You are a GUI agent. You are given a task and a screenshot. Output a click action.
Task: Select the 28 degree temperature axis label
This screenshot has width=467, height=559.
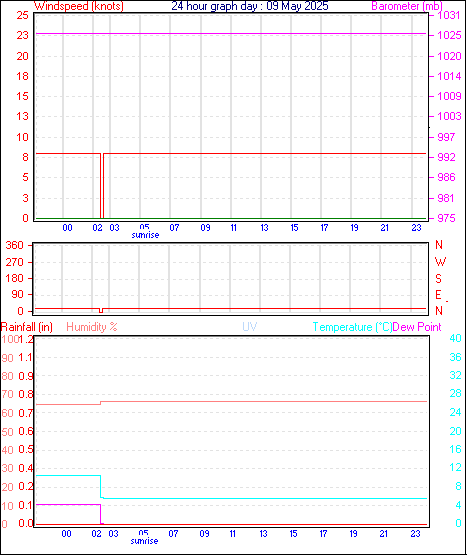[455, 394]
